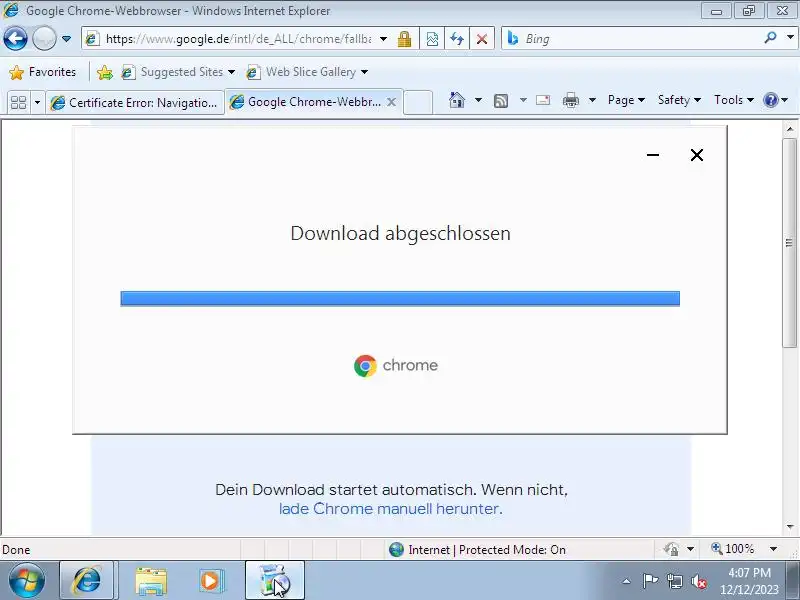
Task: Click the Action Center flag icon
Action: pos(650,581)
